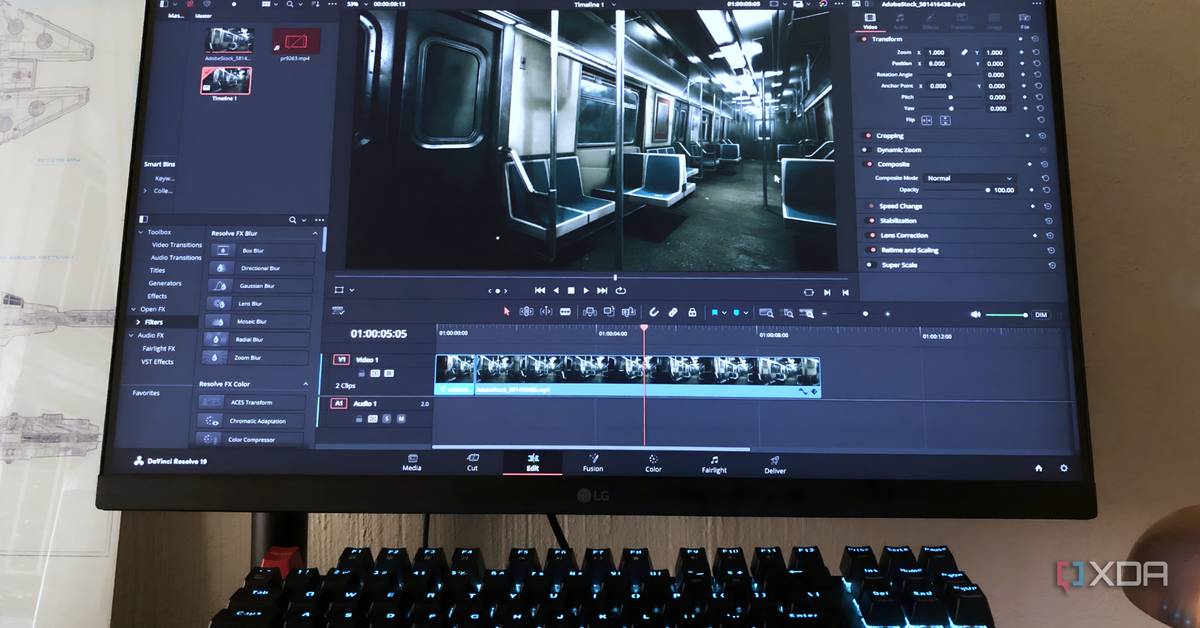This screenshot has width=1200, height=628.
Task: Click the blue Marker icon
Action: pos(736,312)
